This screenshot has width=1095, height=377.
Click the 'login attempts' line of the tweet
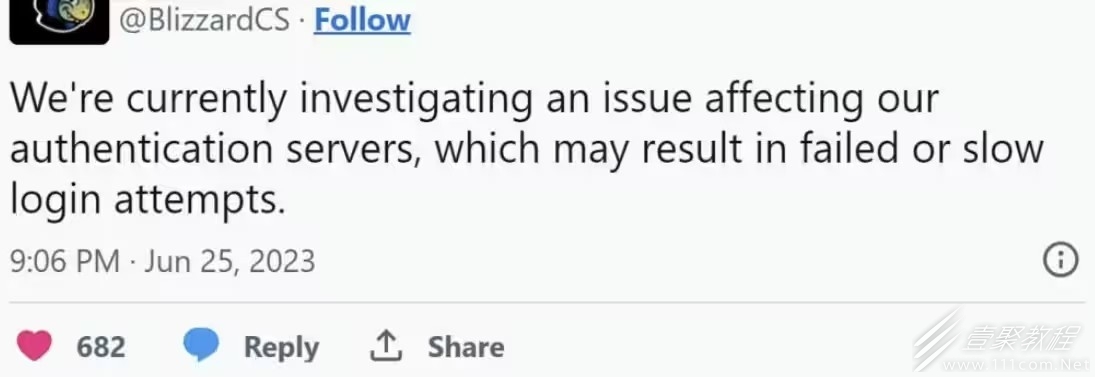pos(148,201)
